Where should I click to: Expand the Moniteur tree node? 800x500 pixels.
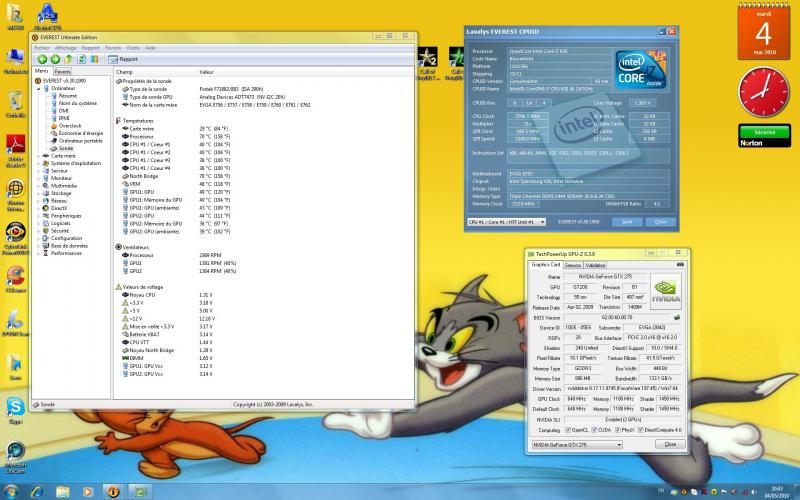tap(38, 179)
